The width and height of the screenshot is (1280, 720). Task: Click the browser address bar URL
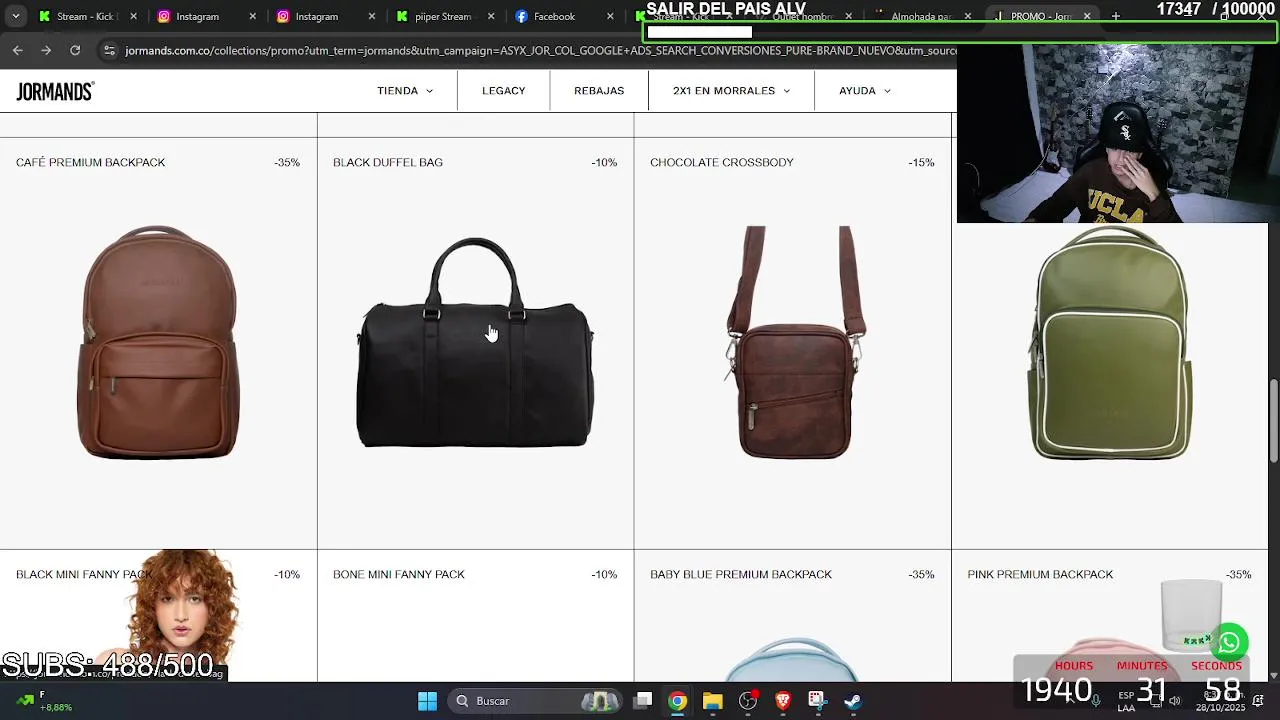click(540, 50)
